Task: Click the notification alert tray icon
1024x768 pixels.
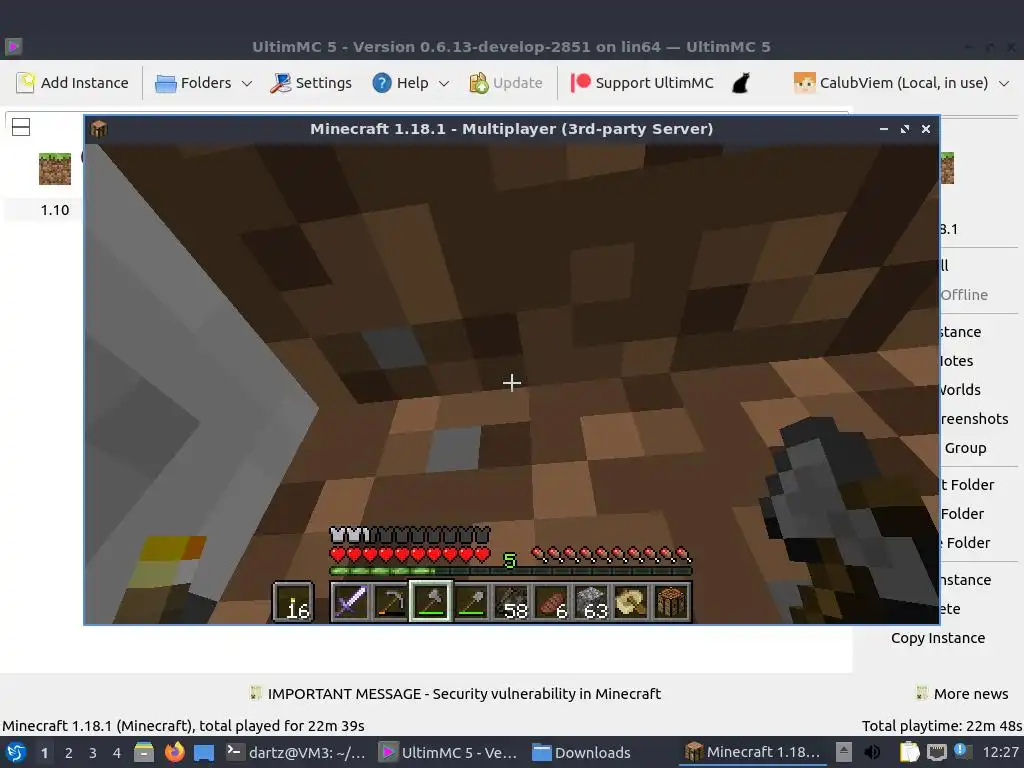Action: point(962,752)
